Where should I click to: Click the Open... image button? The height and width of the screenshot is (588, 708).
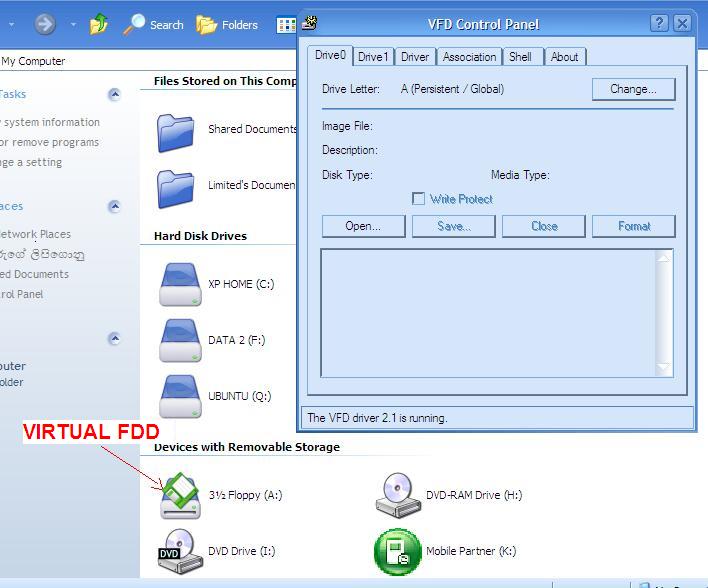[363, 226]
